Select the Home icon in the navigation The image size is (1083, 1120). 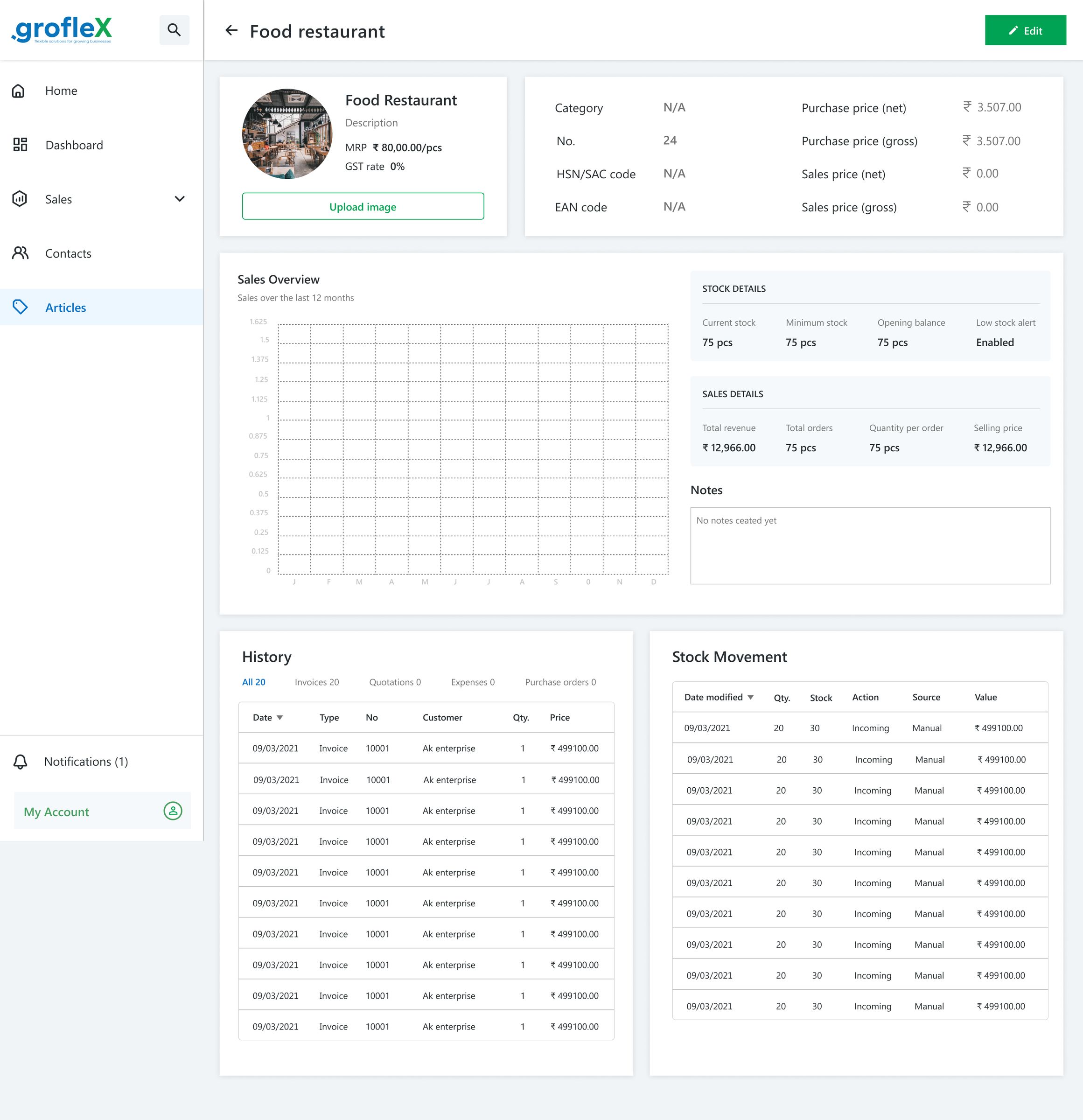pos(20,90)
